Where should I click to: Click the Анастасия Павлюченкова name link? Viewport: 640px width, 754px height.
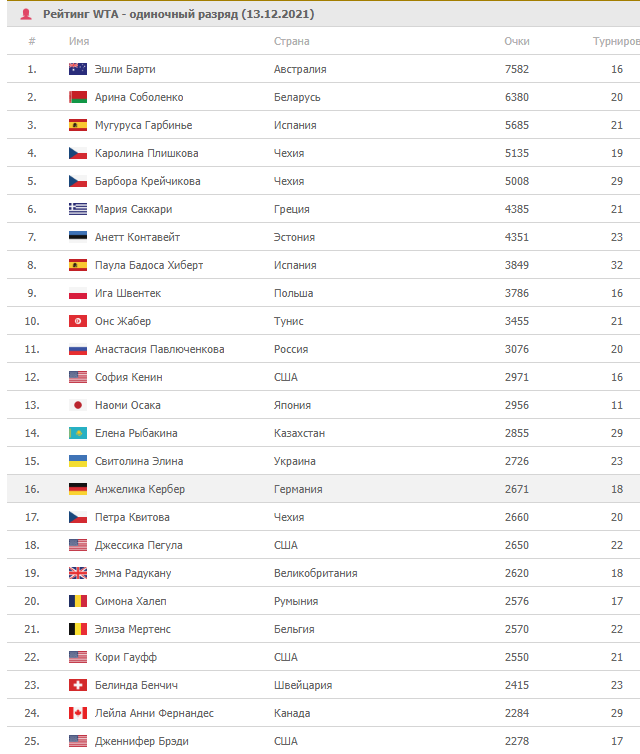coord(160,349)
